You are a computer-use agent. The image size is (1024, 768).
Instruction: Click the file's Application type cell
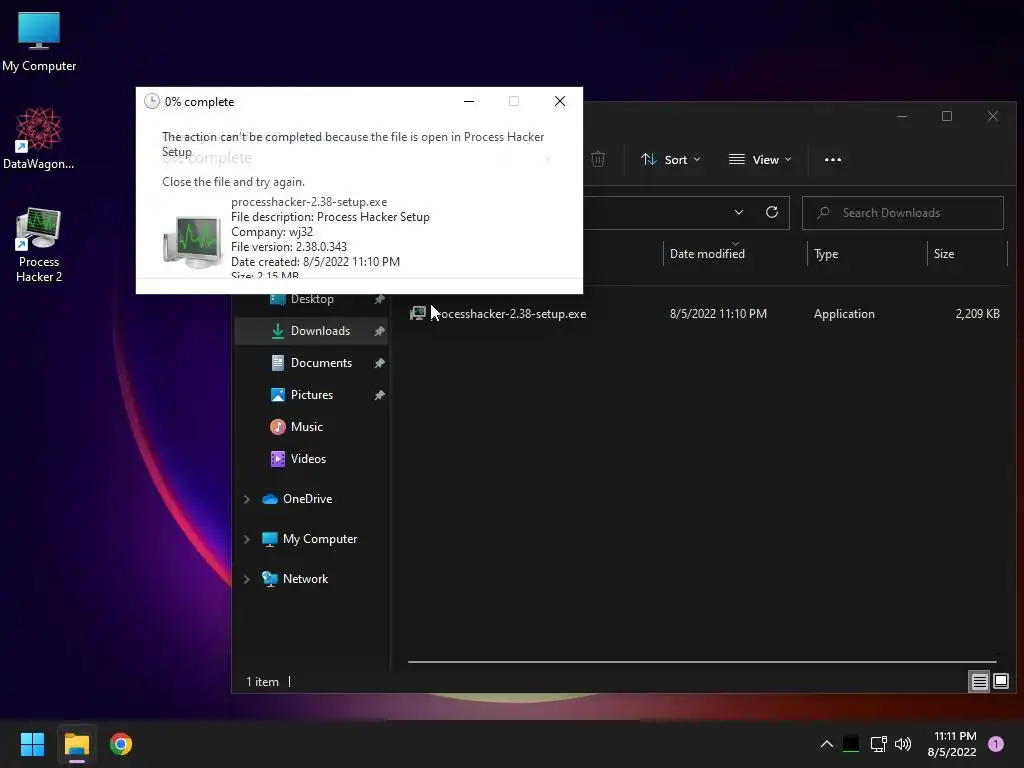click(844, 313)
